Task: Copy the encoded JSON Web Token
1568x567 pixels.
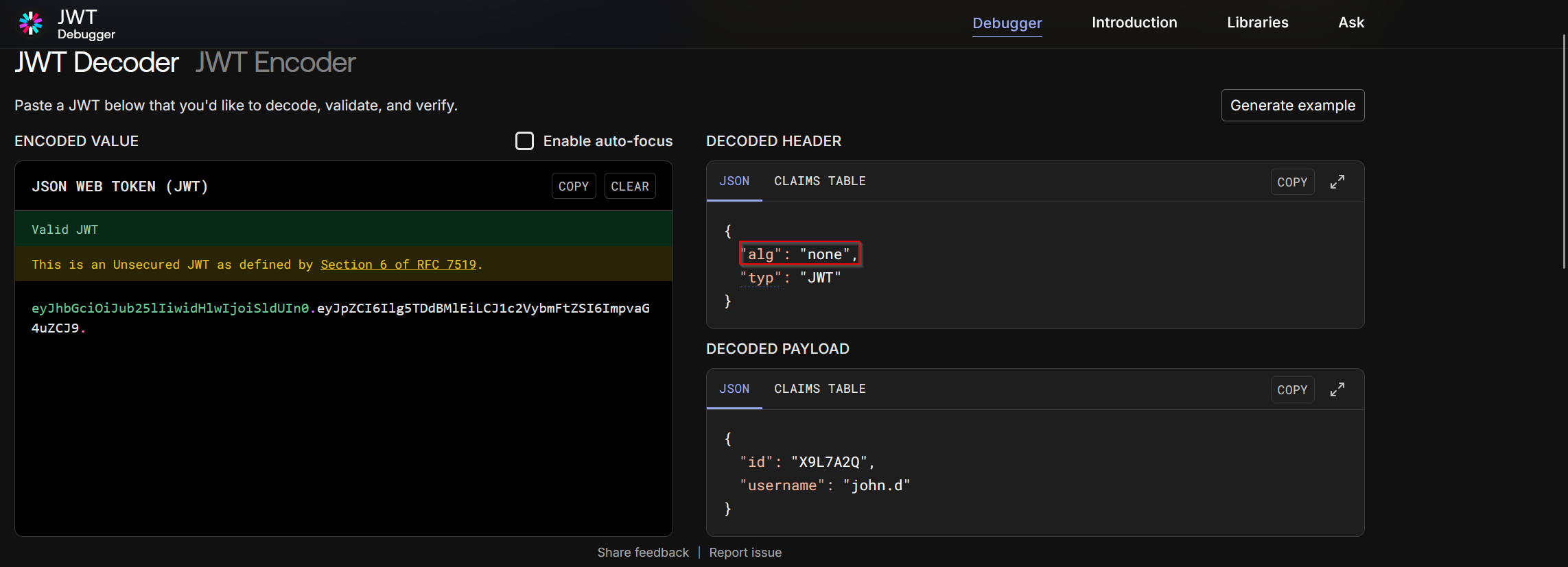Action: tap(573, 186)
